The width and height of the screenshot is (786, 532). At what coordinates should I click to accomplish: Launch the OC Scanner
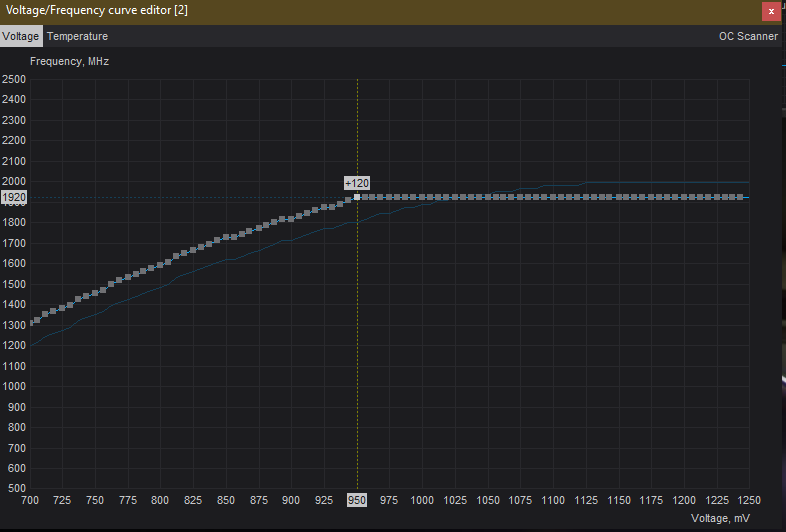tap(748, 36)
